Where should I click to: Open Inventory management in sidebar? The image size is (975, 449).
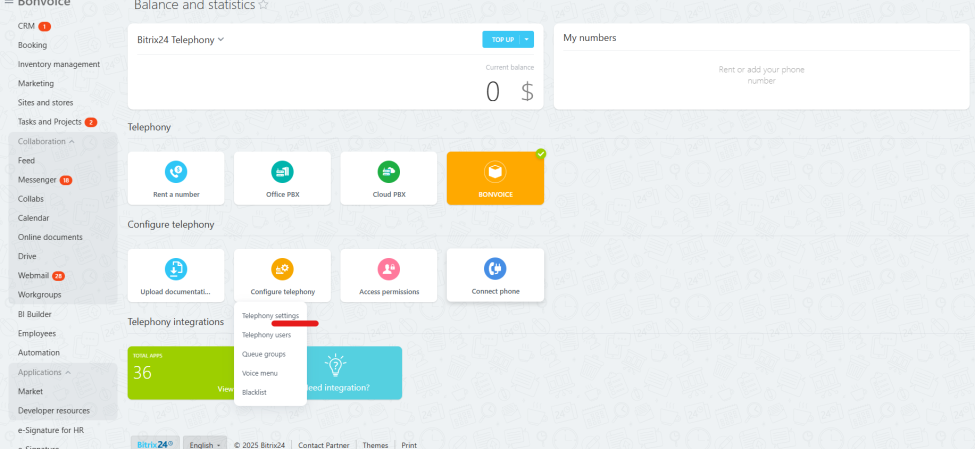tap(59, 64)
